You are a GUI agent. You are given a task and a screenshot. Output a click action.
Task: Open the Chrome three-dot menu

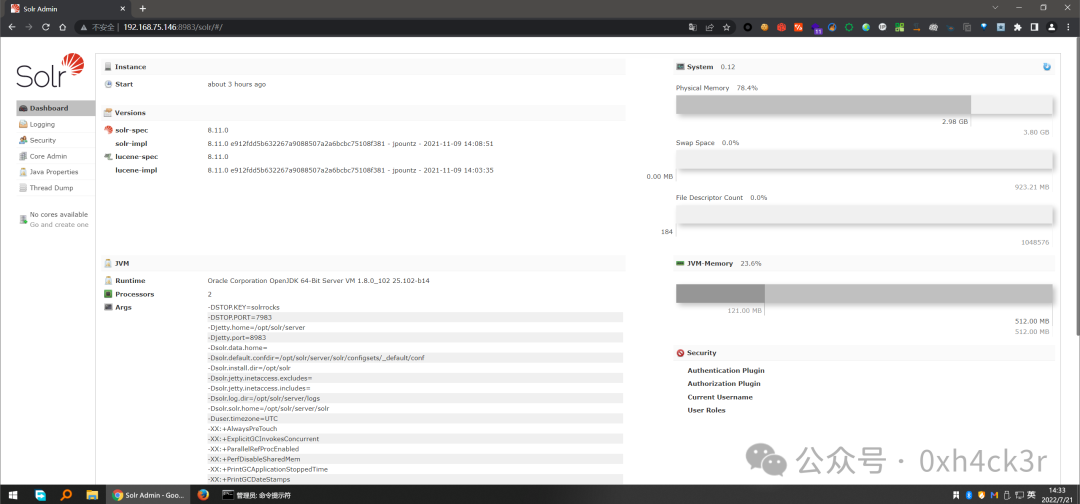coord(1068,28)
